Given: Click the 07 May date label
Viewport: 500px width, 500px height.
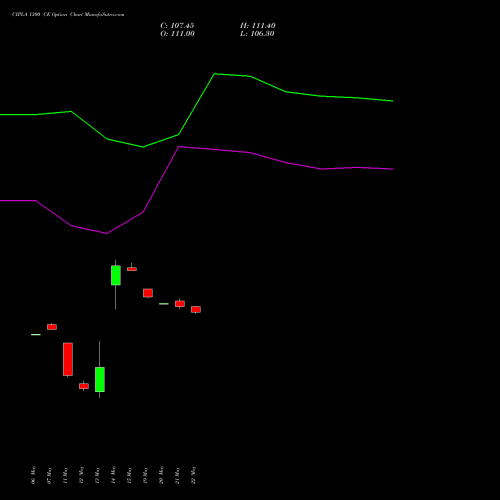Looking at the screenshot, I should [x=49, y=476].
